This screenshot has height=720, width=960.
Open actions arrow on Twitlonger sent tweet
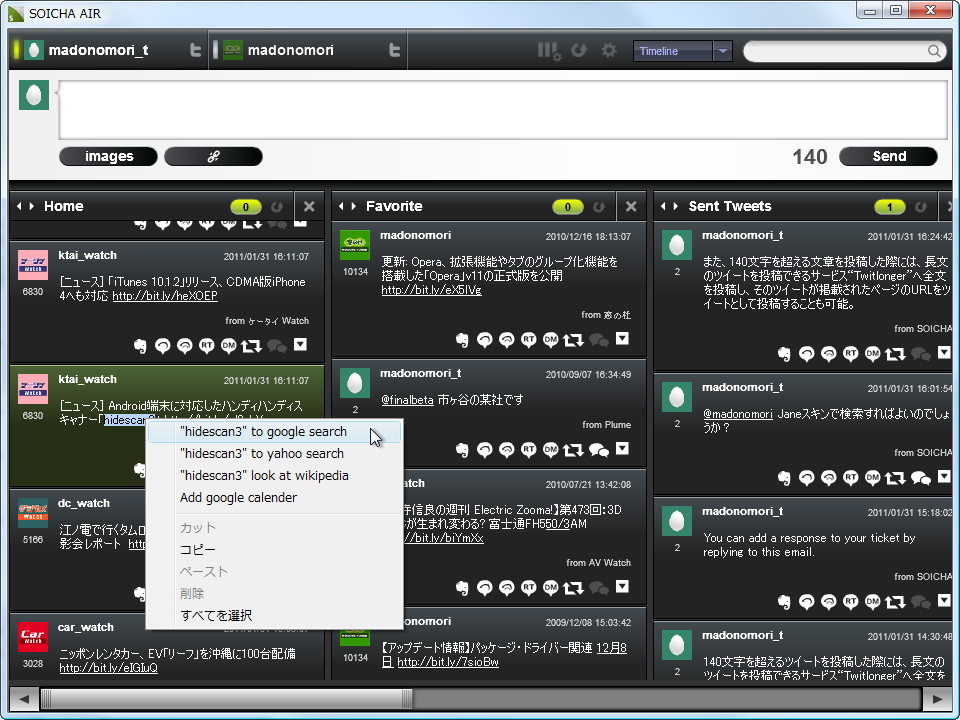tap(945, 353)
